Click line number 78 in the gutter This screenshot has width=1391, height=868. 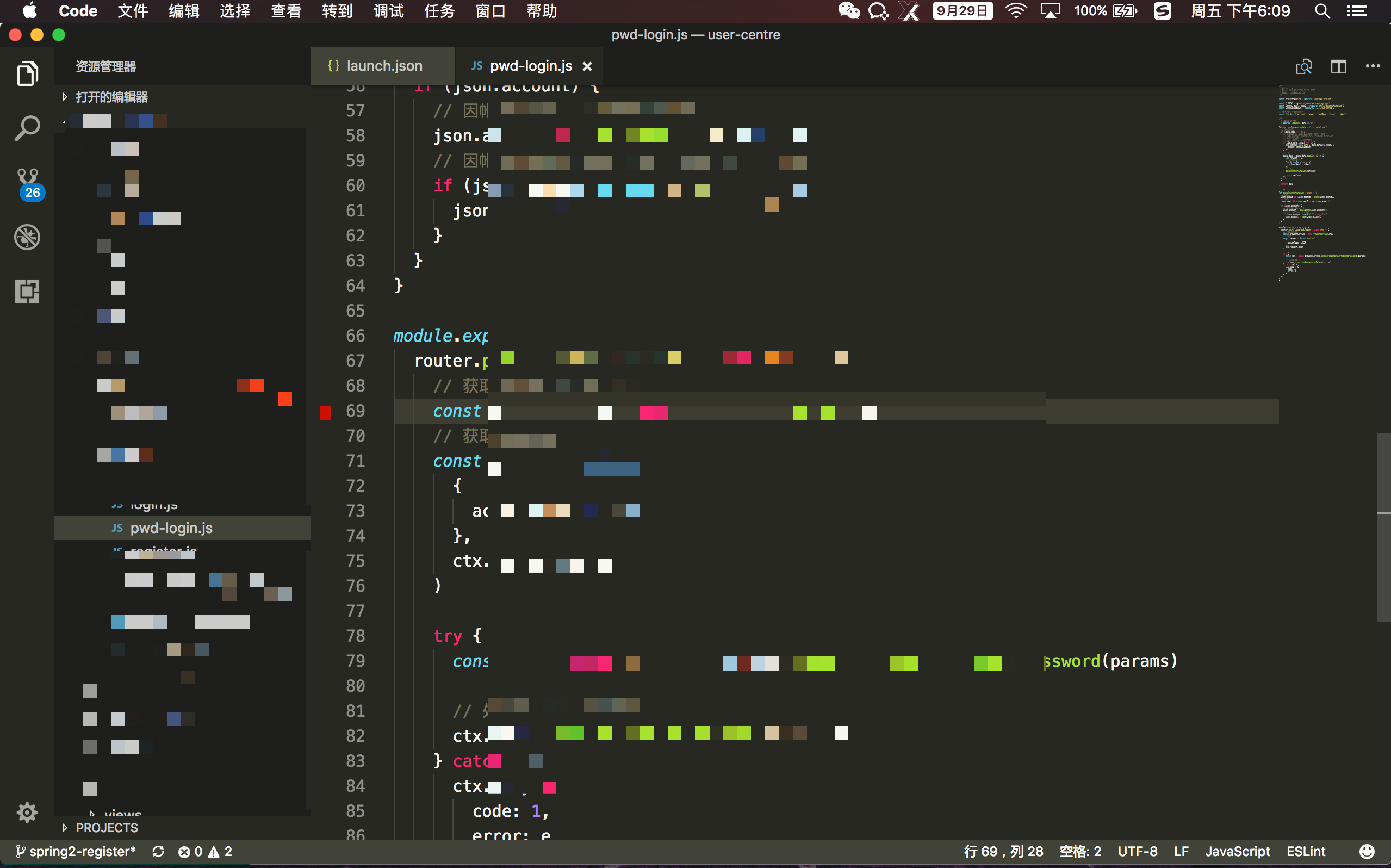pyautogui.click(x=355, y=636)
